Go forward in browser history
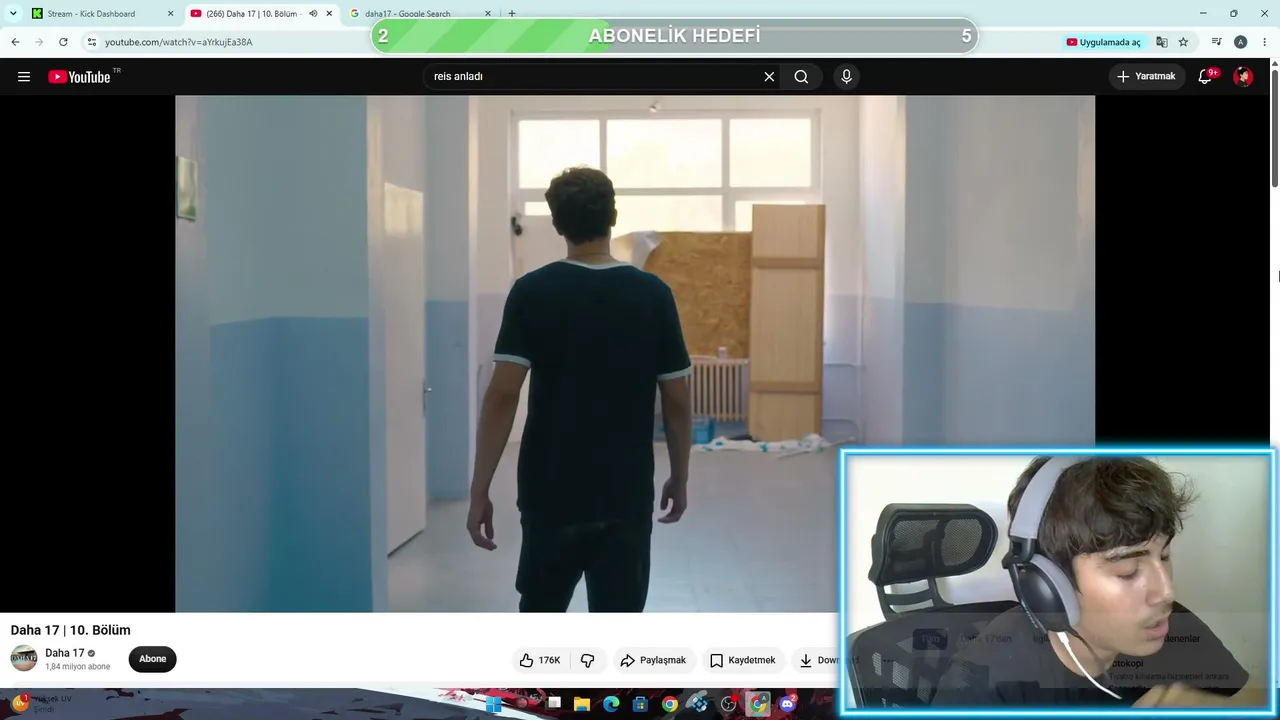 [39, 42]
